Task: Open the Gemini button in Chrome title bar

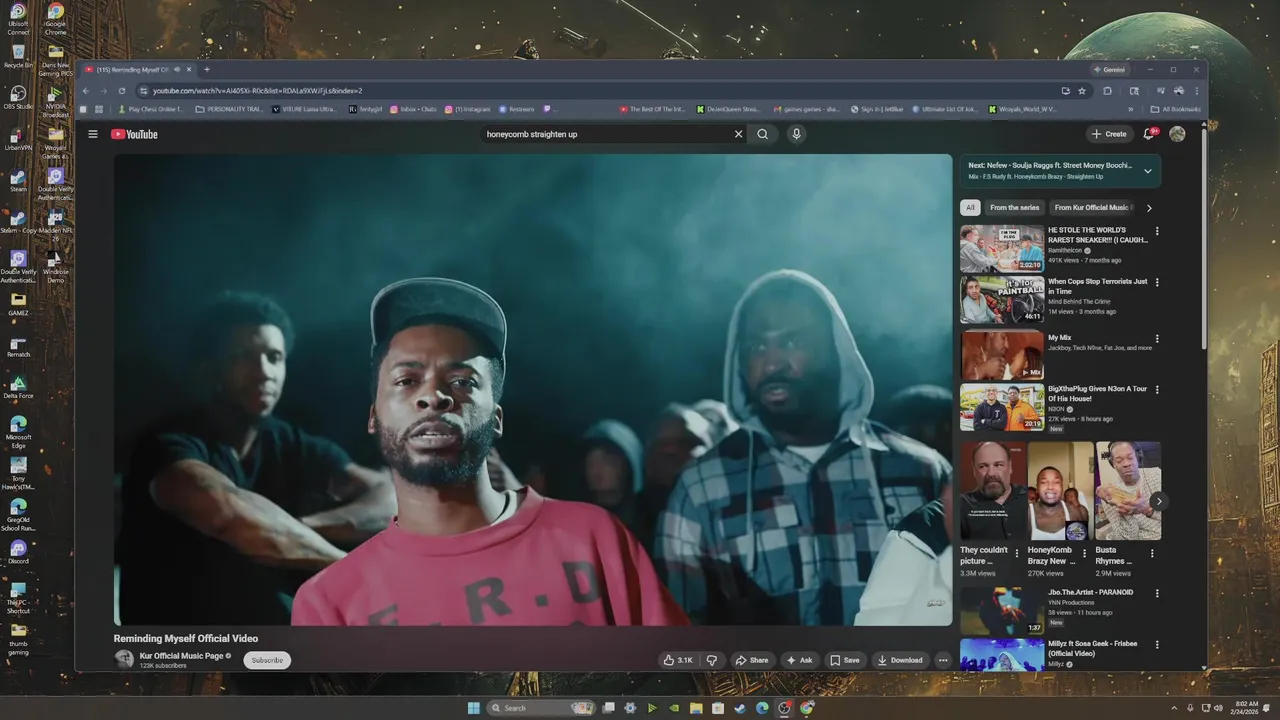Action: pos(1110,70)
